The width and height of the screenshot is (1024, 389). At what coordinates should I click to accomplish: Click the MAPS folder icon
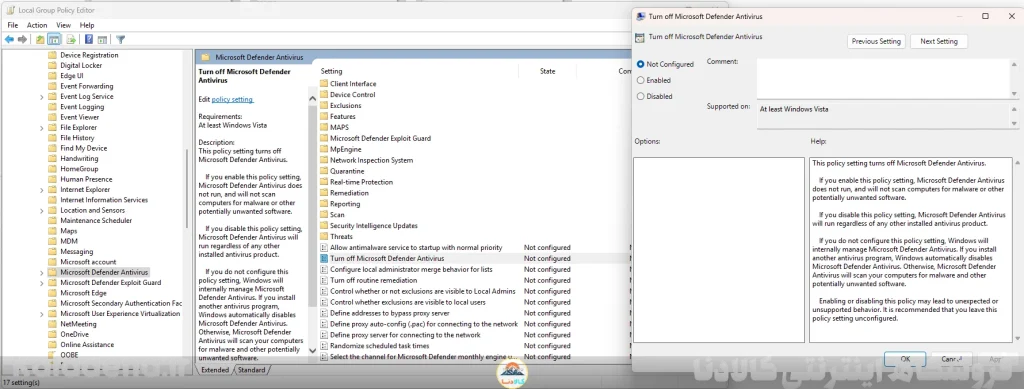point(323,127)
